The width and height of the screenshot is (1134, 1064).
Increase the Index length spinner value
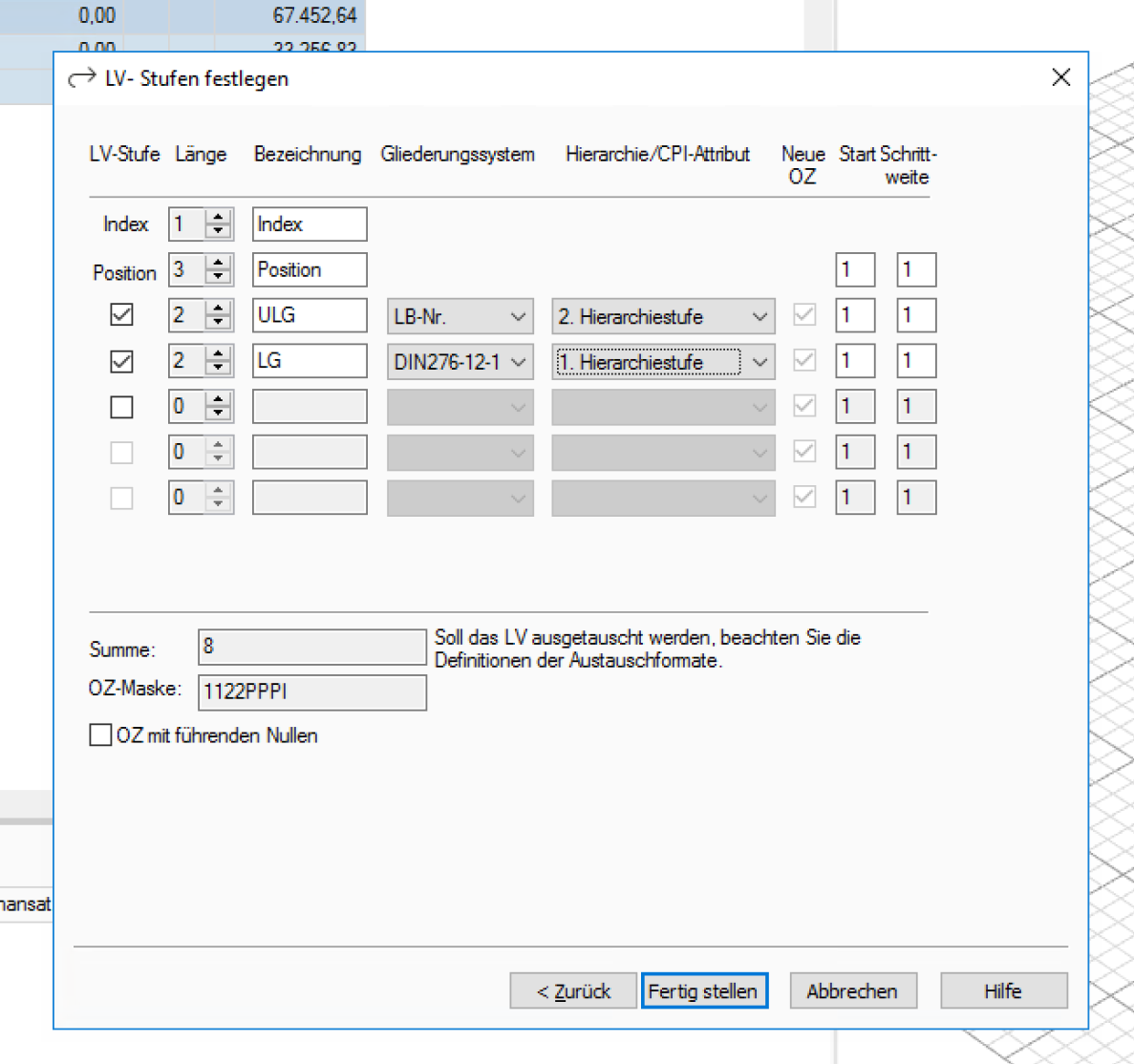(x=219, y=217)
